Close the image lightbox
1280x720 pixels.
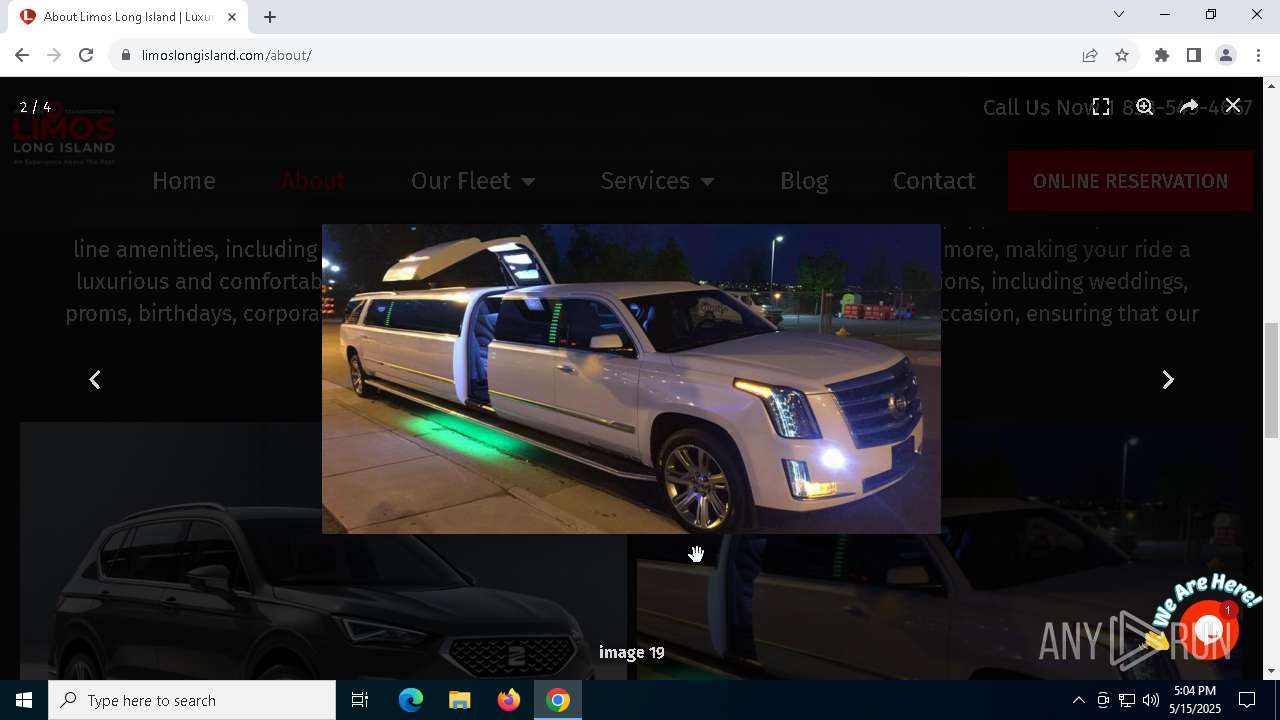(x=1233, y=105)
